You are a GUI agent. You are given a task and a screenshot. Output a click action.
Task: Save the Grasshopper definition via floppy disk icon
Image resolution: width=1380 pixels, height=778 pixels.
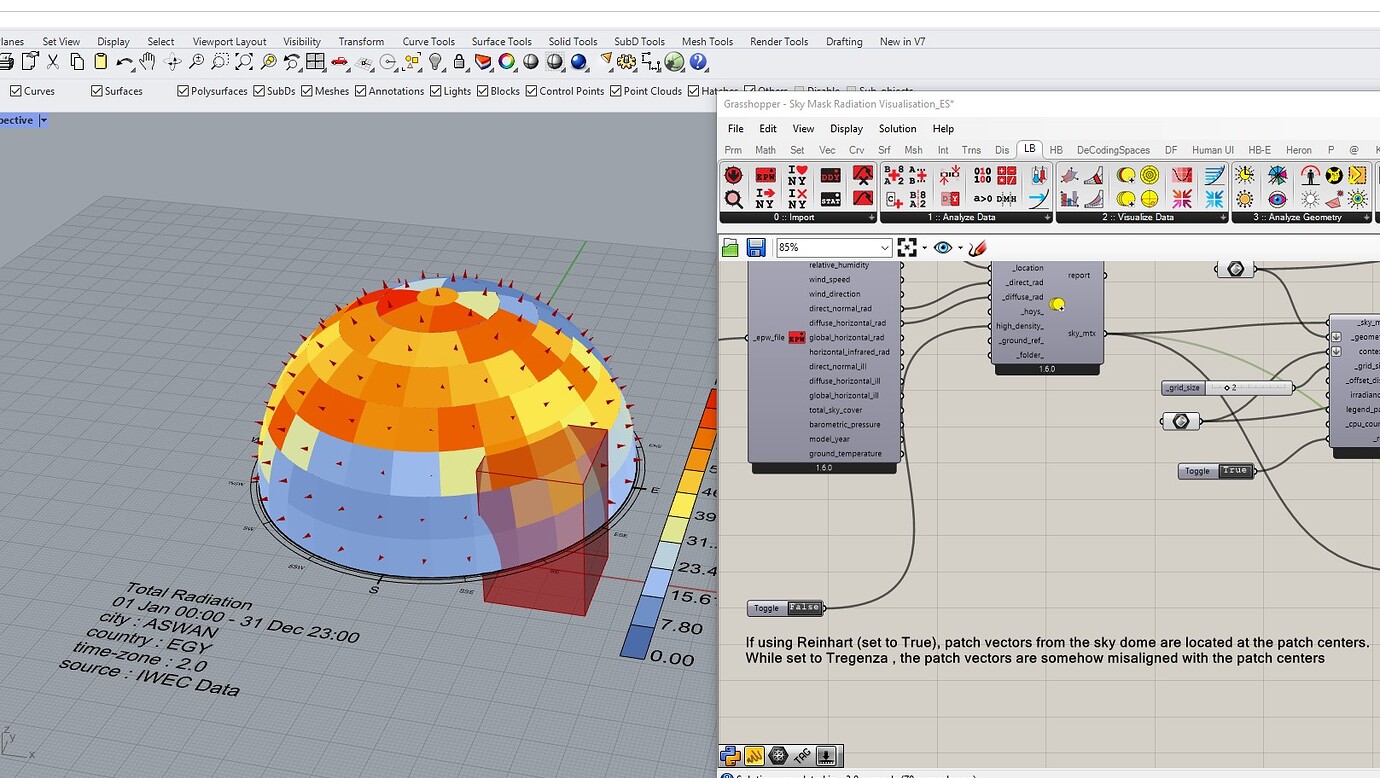[756, 247]
